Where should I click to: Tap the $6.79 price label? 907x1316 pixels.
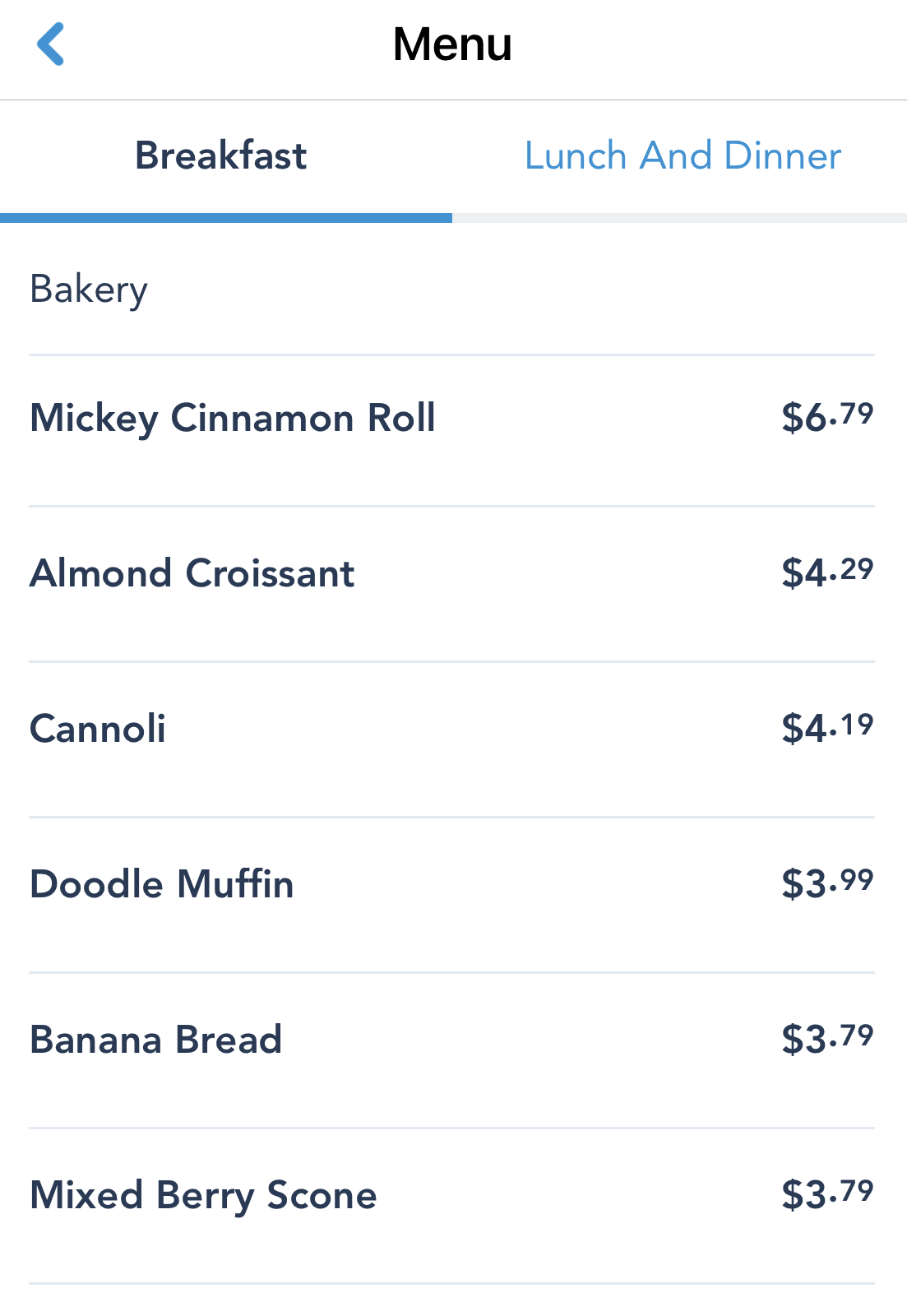(826, 417)
